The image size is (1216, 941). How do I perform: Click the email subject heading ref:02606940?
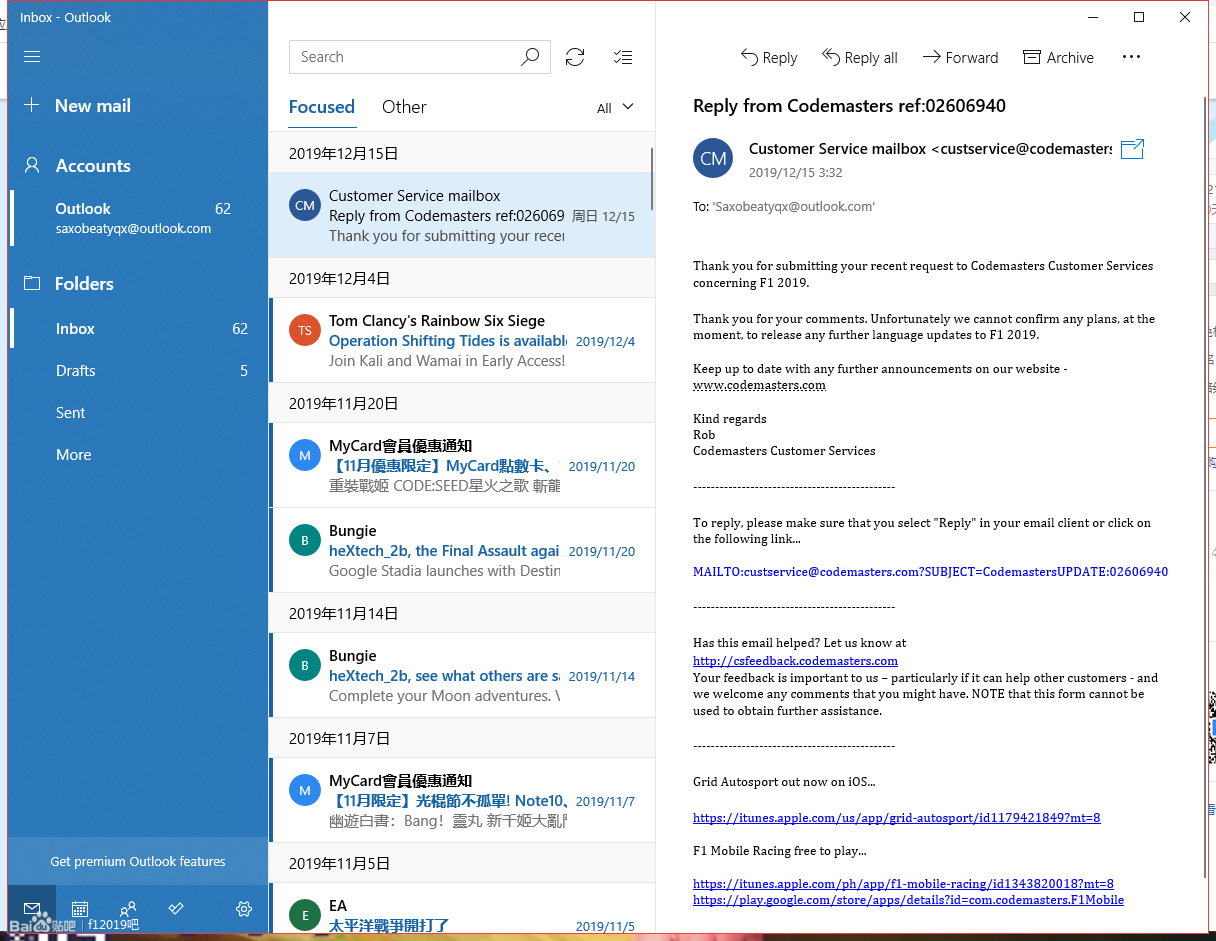849,105
